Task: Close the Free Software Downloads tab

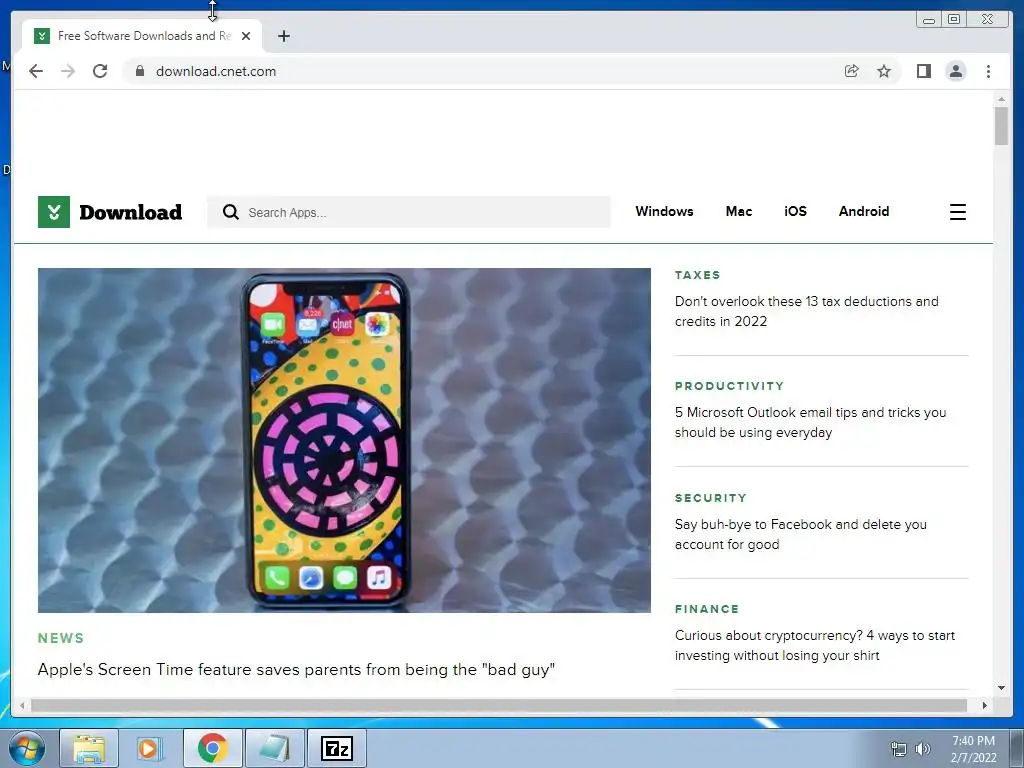Action: 246,36
